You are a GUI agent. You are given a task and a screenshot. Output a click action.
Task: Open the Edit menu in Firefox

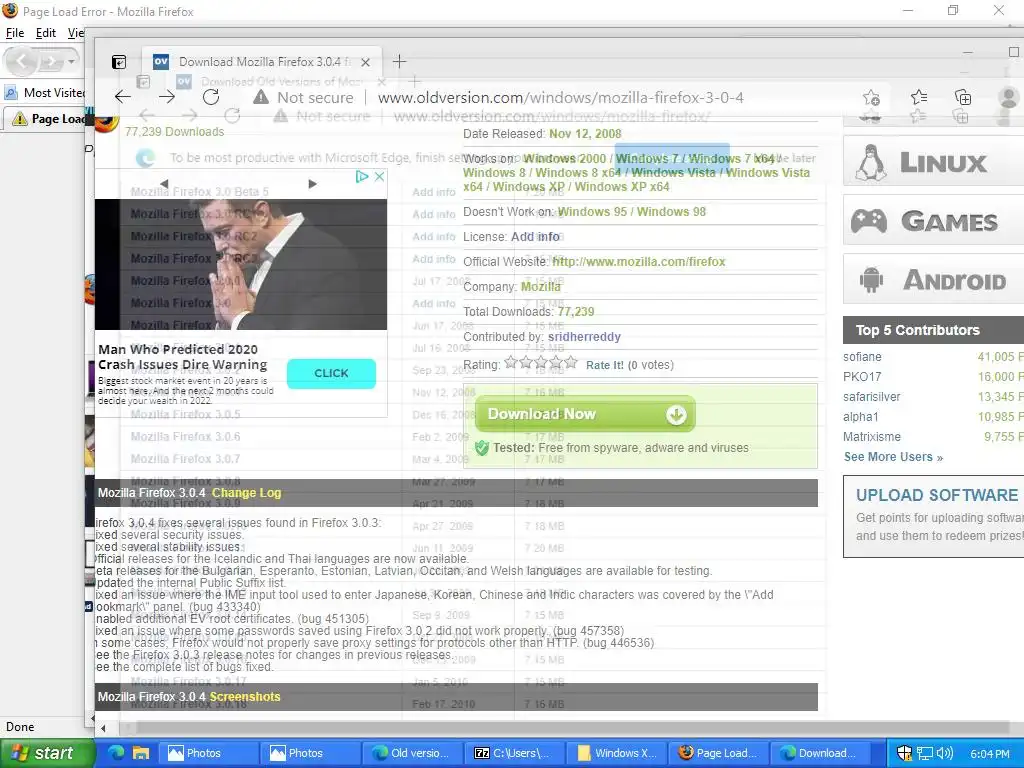(46, 33)
